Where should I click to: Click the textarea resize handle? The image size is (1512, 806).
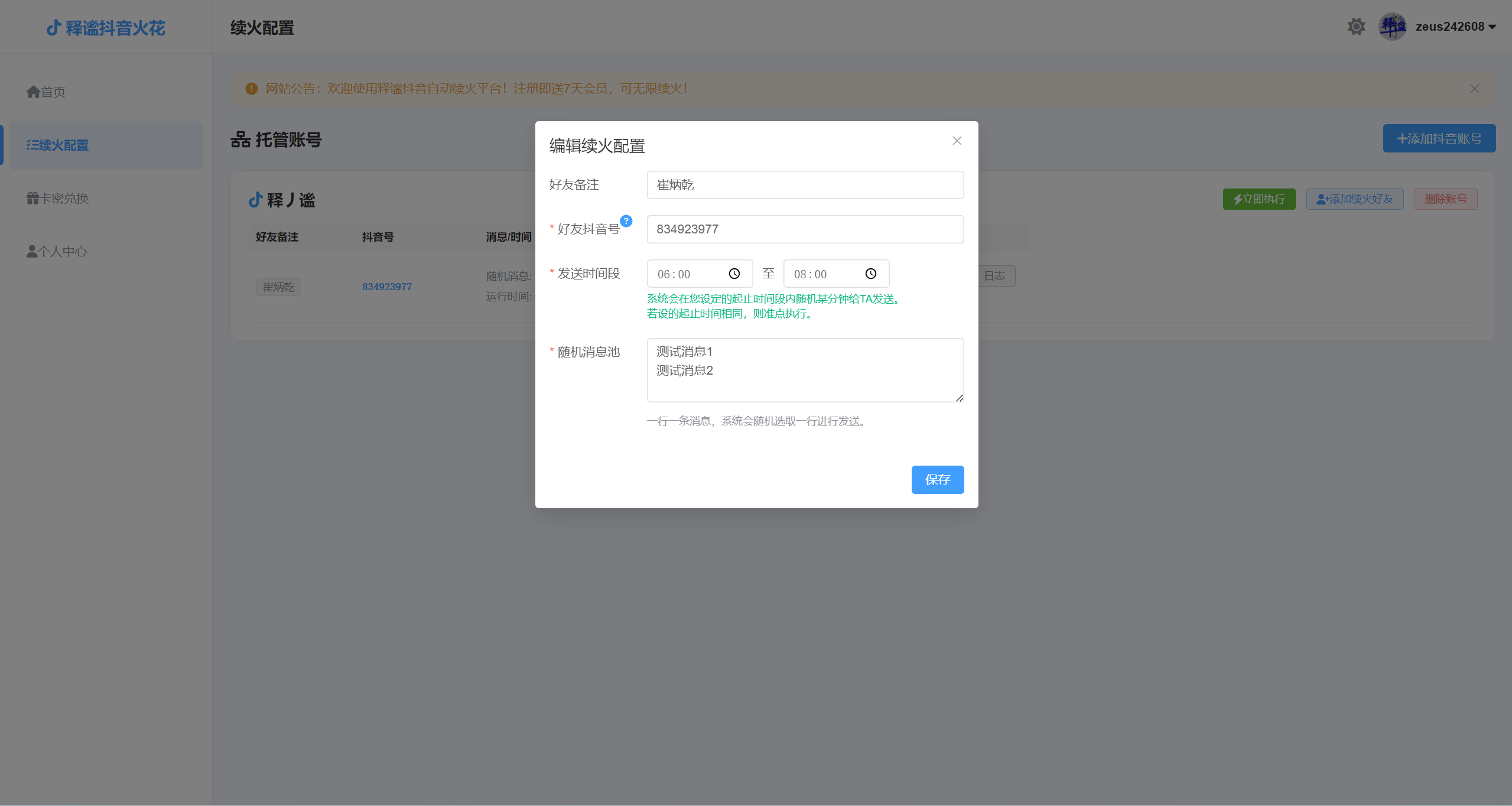click(x=960, y=398)
